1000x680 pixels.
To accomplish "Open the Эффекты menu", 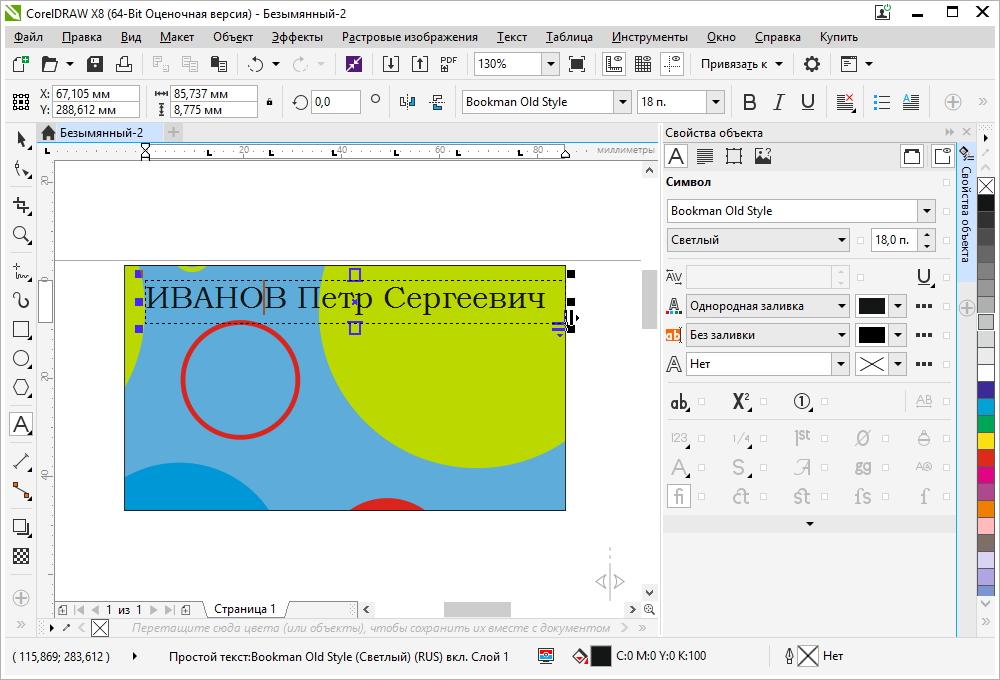I will tap(297, 37).
